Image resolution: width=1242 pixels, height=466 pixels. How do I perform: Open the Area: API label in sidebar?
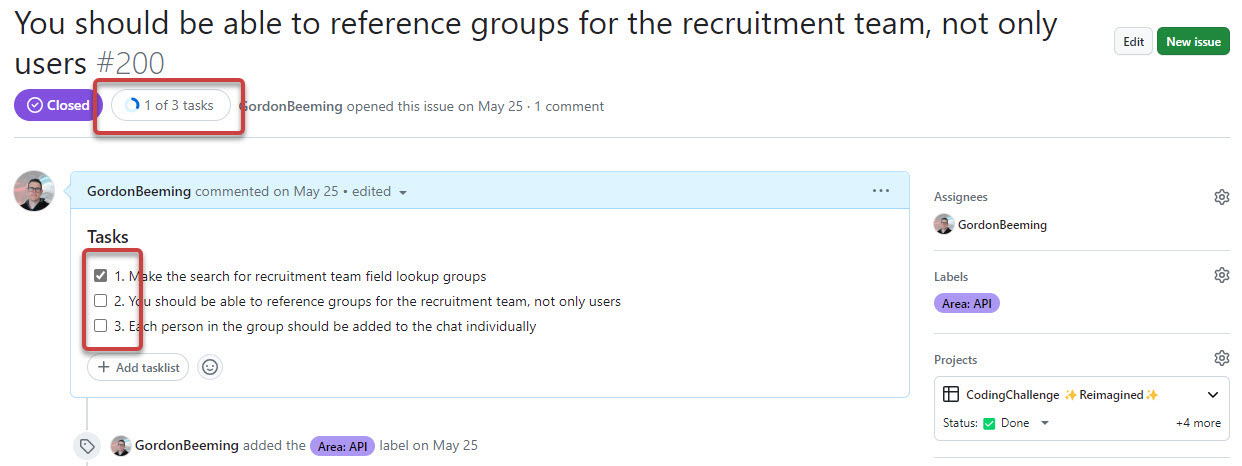[966, 303]
